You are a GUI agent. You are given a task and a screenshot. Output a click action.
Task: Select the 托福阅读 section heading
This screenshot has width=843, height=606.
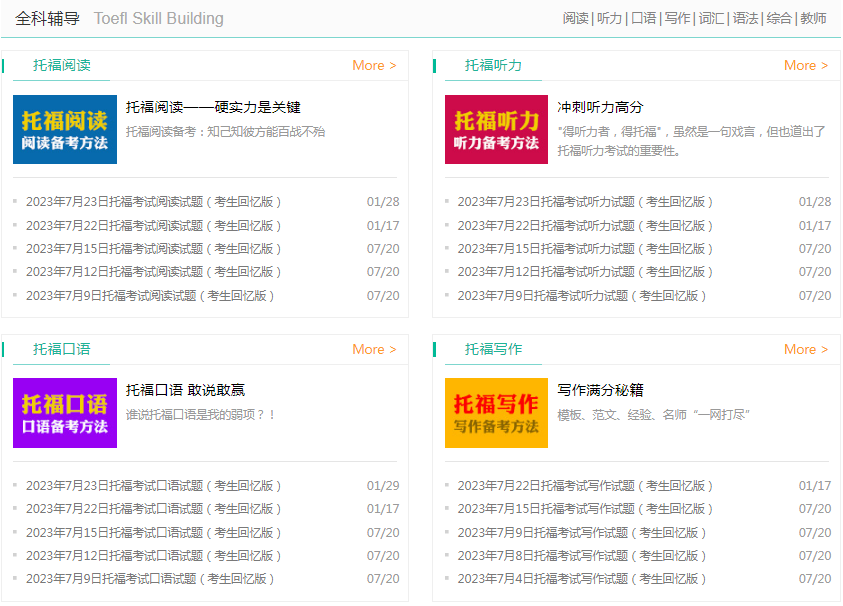coord(62,66)
